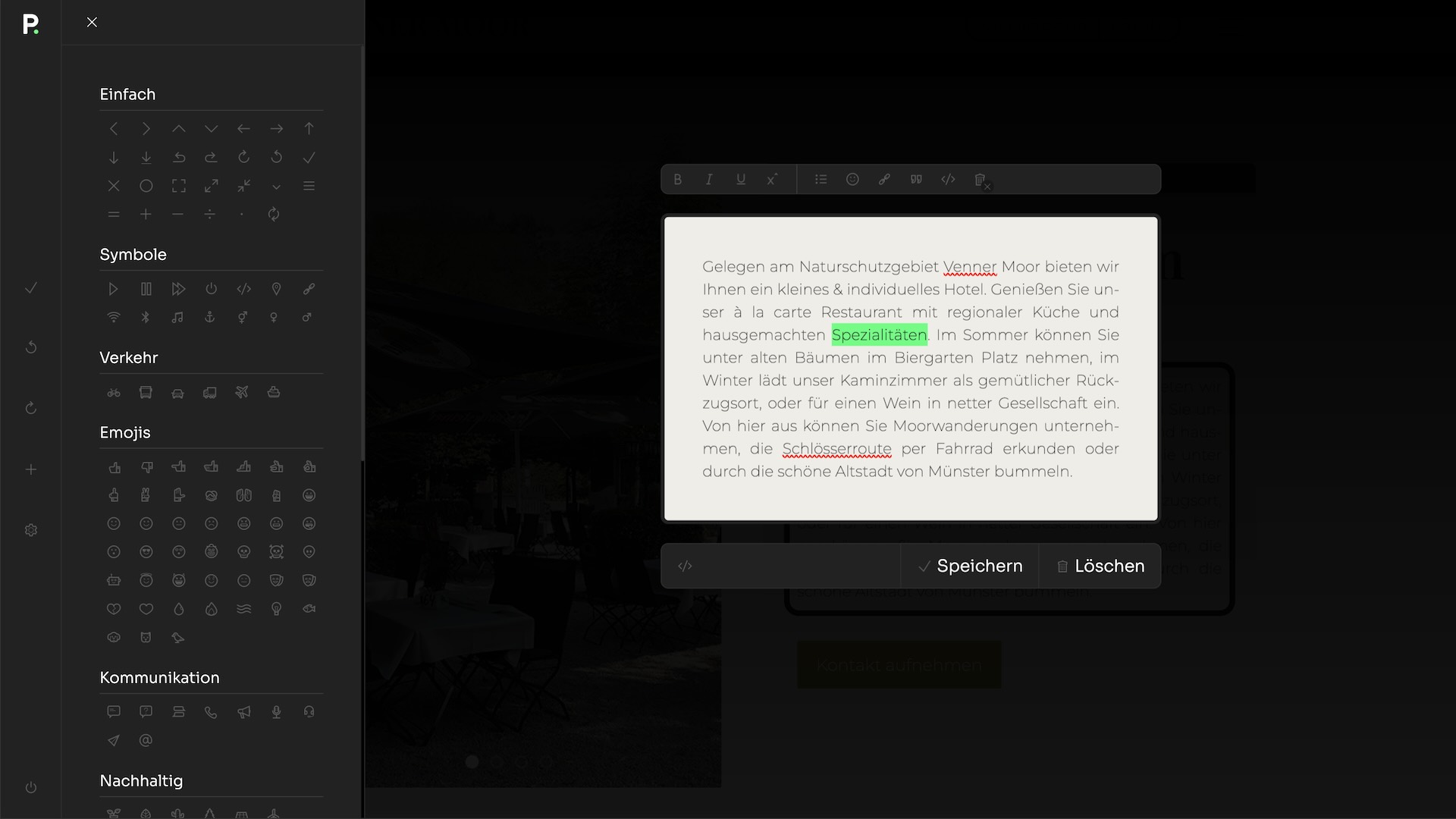This screenshot has height=819, width=1456.
Task: Click the superscript toolbar icon
Action: [772, 180]
